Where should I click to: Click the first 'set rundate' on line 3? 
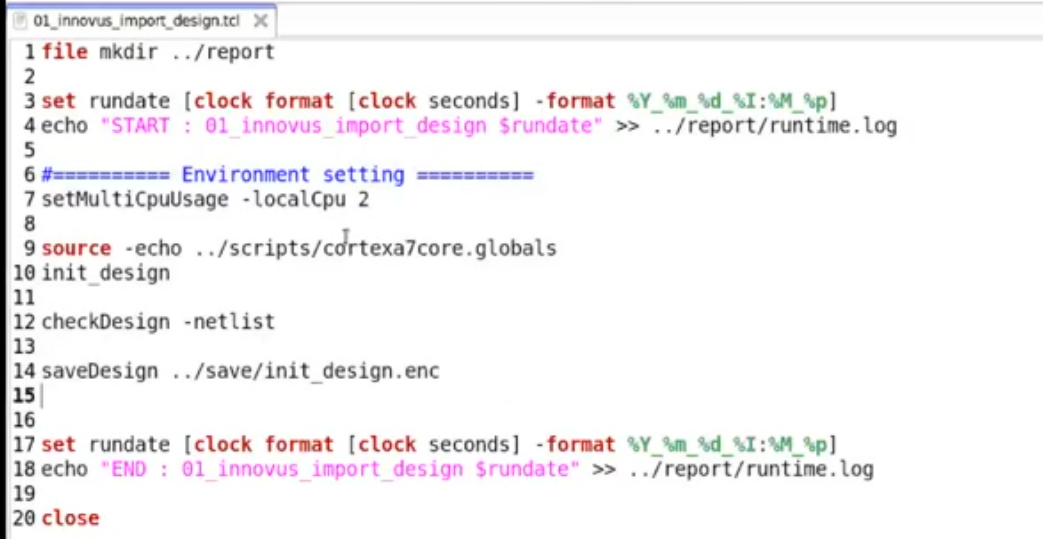(x=106, y=101)
